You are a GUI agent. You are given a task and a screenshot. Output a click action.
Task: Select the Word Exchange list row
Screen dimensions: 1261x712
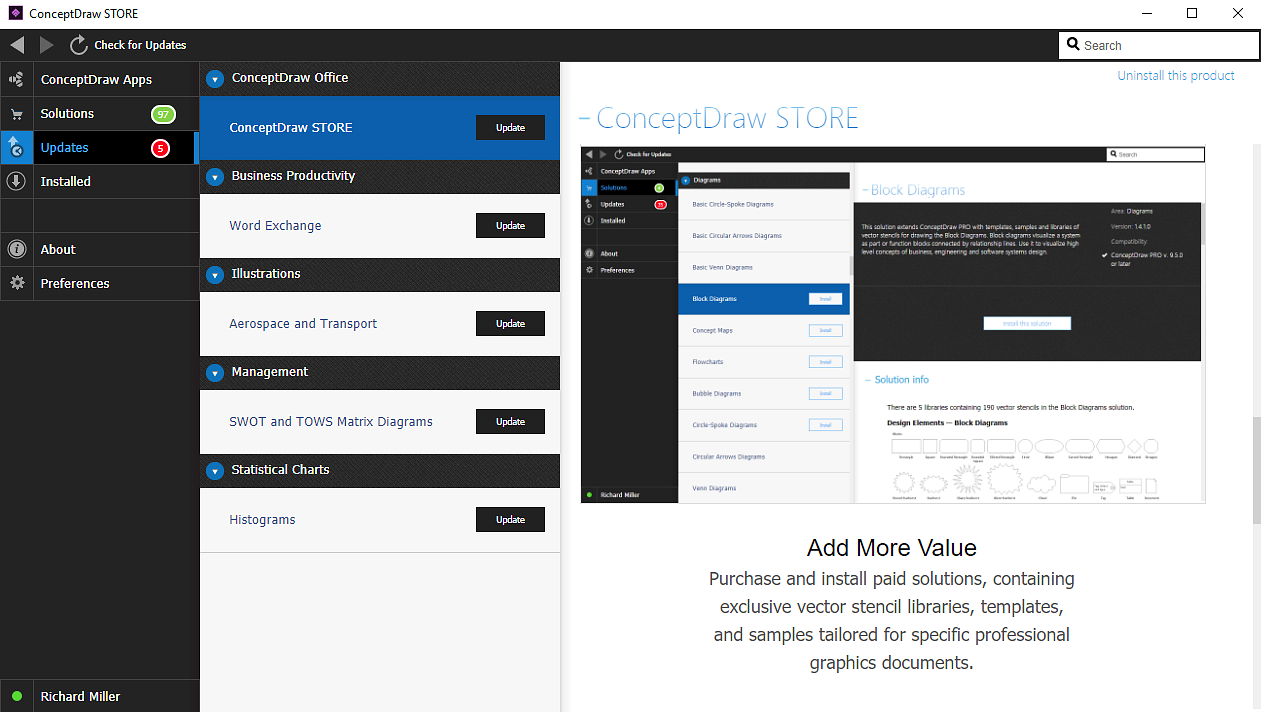point(380,226)
